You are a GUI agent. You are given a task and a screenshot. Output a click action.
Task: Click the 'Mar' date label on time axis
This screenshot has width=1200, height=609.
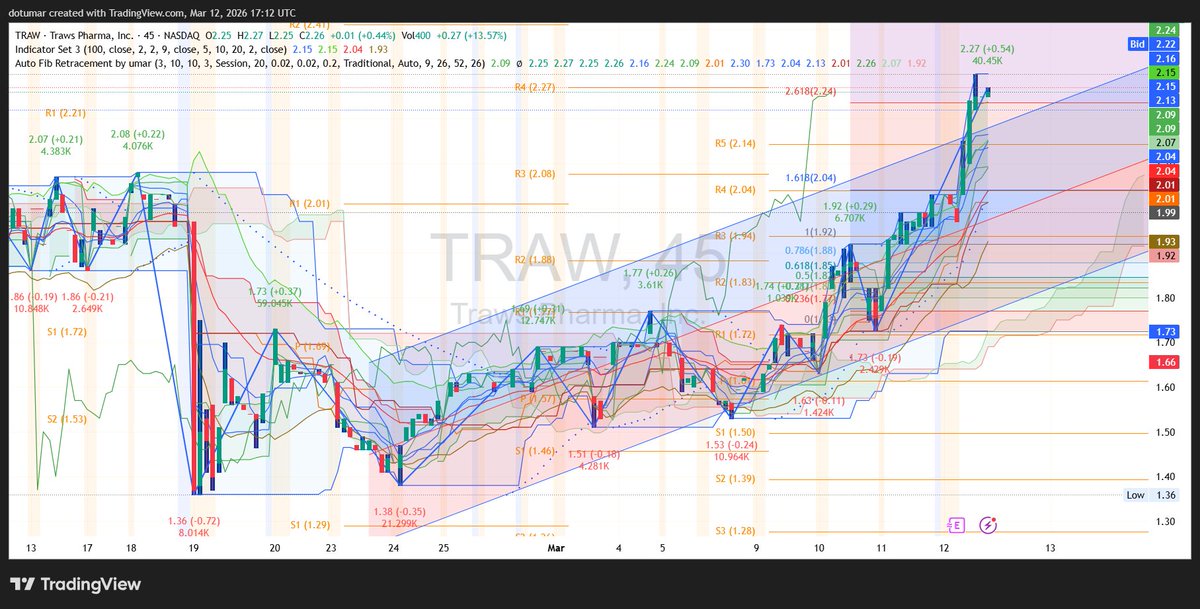coord(555,548)
